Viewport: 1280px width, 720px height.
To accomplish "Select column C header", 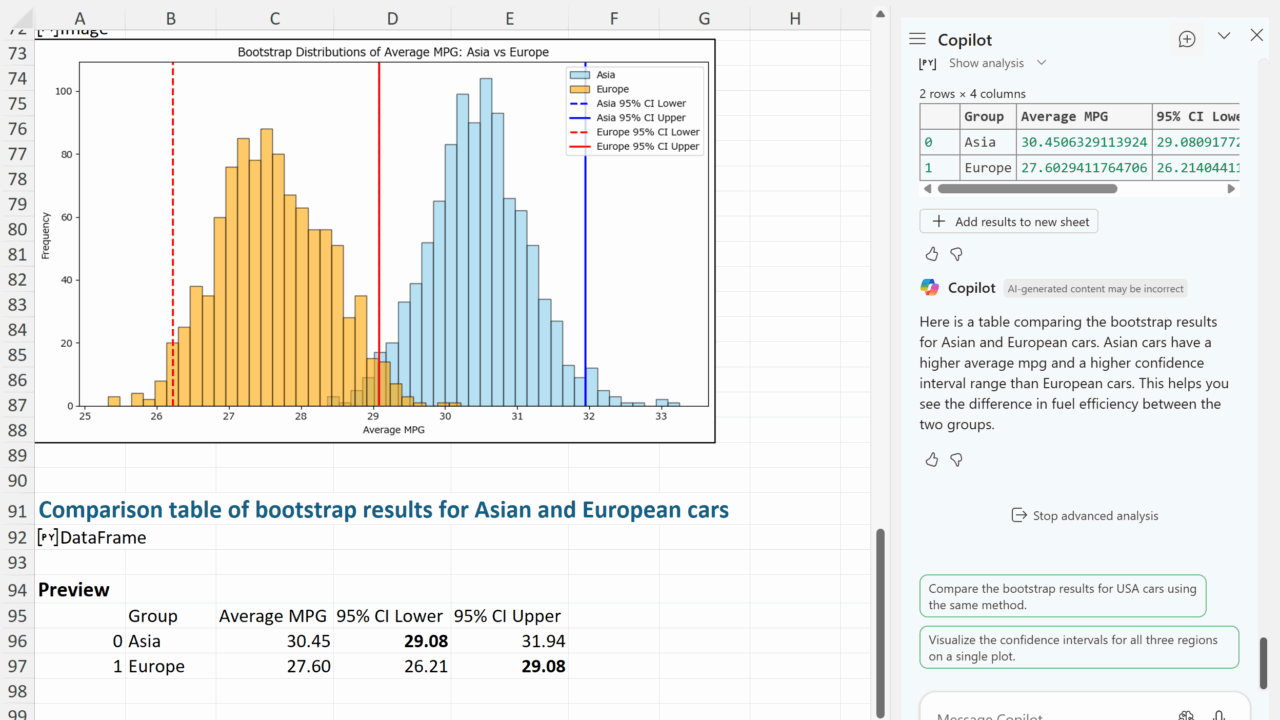I will pyautogui.click(x=274, y=18).
